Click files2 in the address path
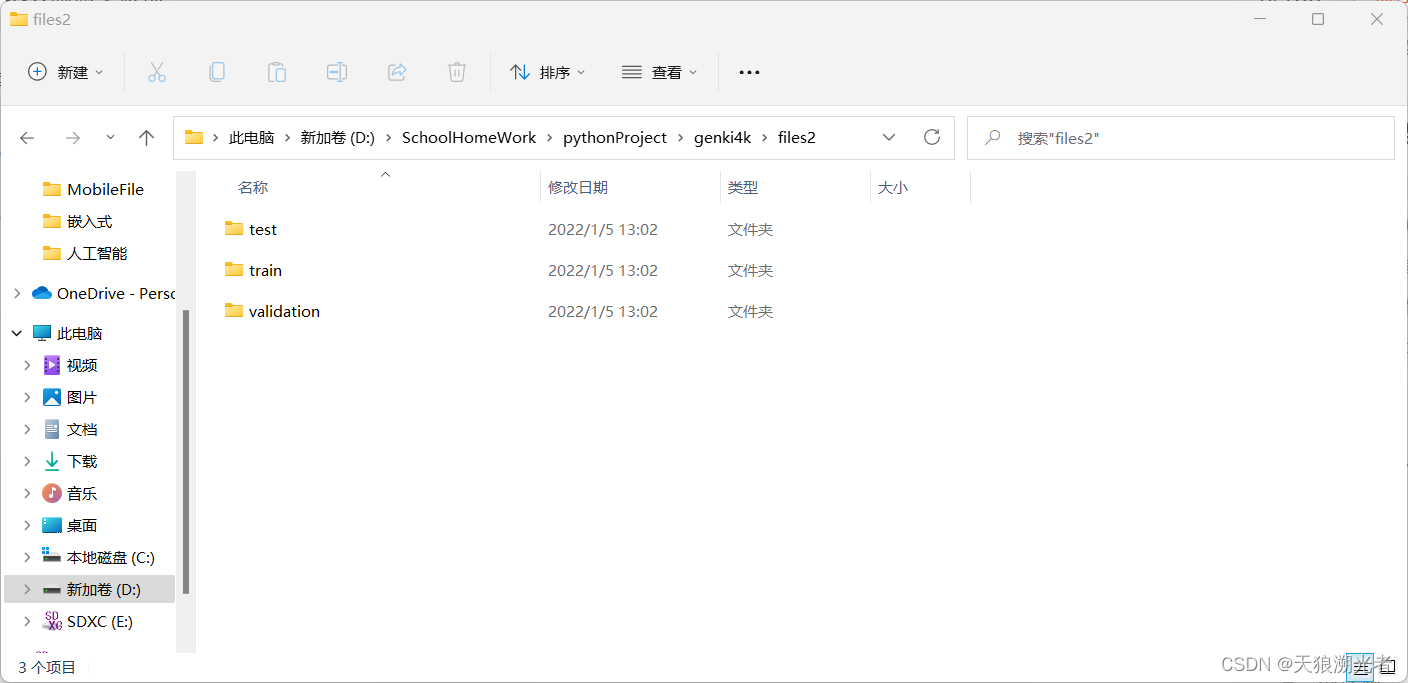This screenshot has height=683, width=1408. point(797,138)
